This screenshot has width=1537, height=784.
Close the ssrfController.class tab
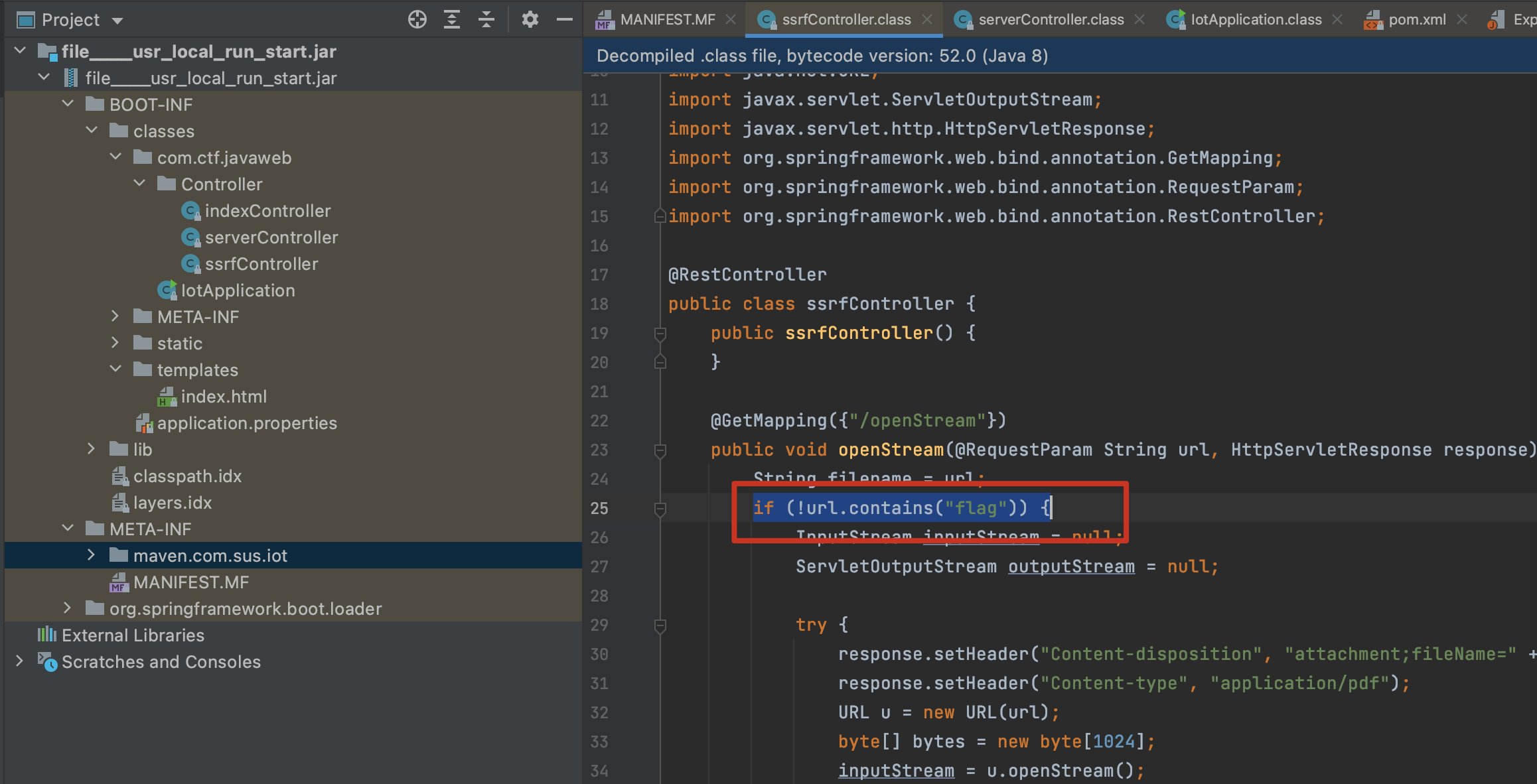point(928,20)
